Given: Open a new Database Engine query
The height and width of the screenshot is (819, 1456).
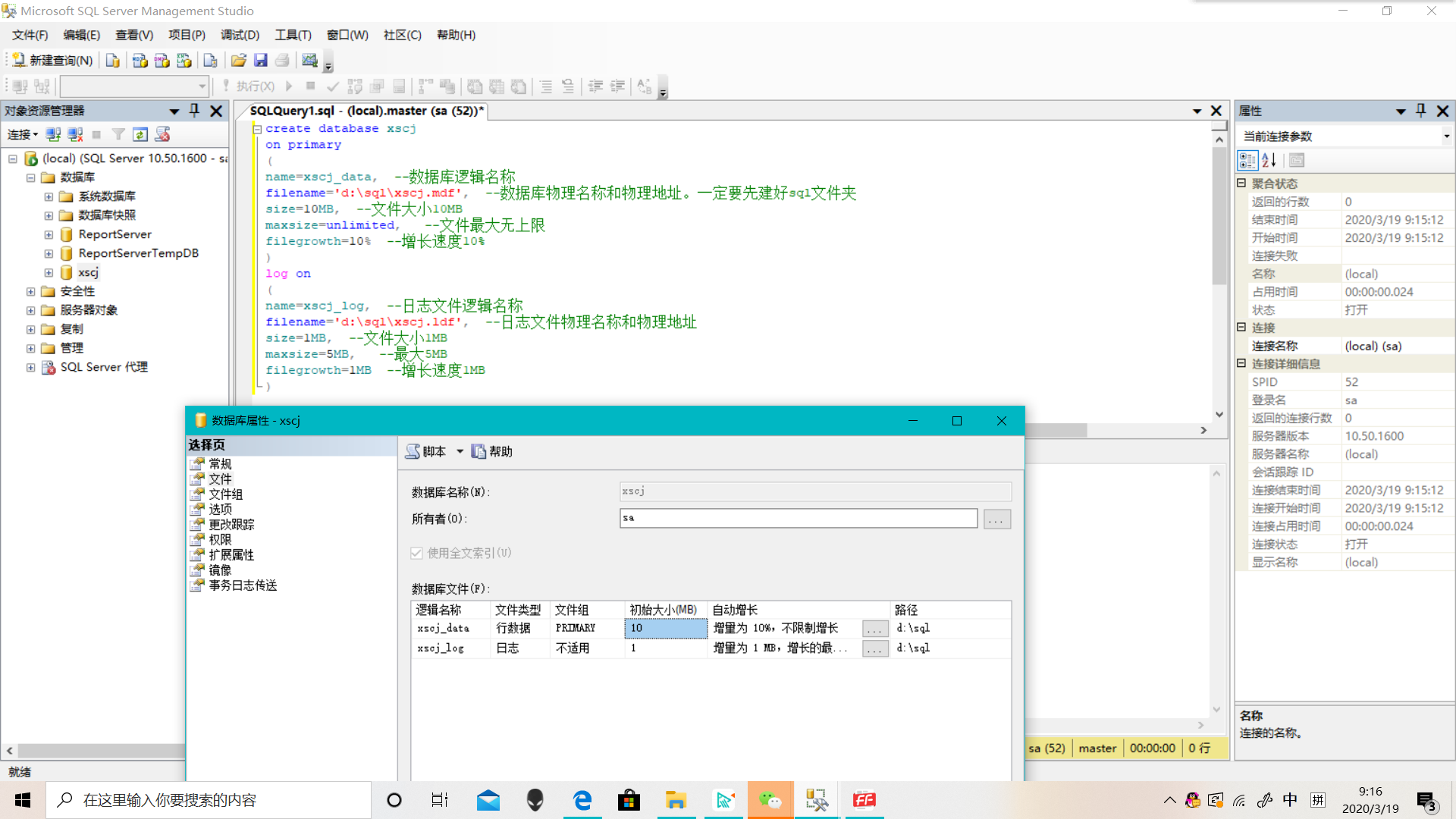Looking at the screenshot, I should coord(112,61).
